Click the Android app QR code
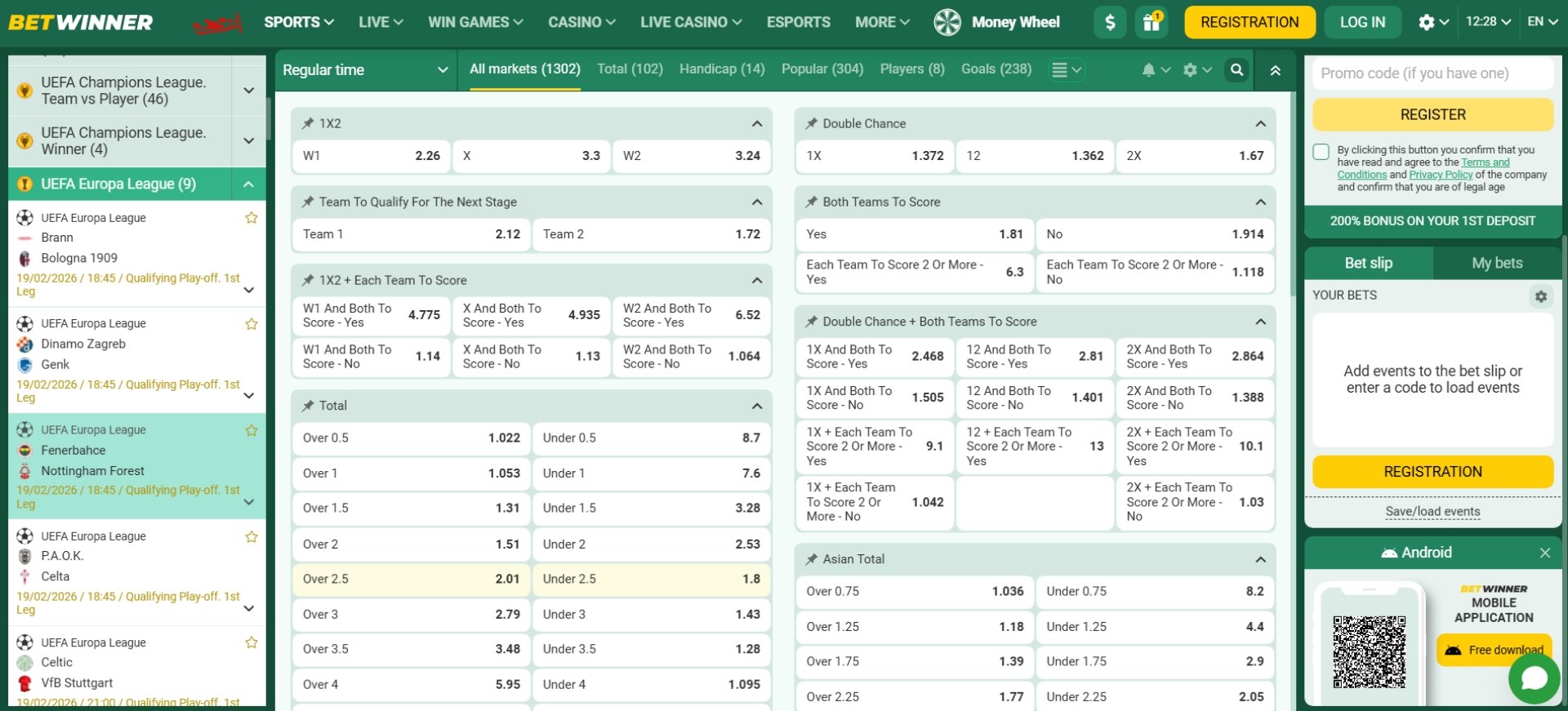 [1369, 651]
